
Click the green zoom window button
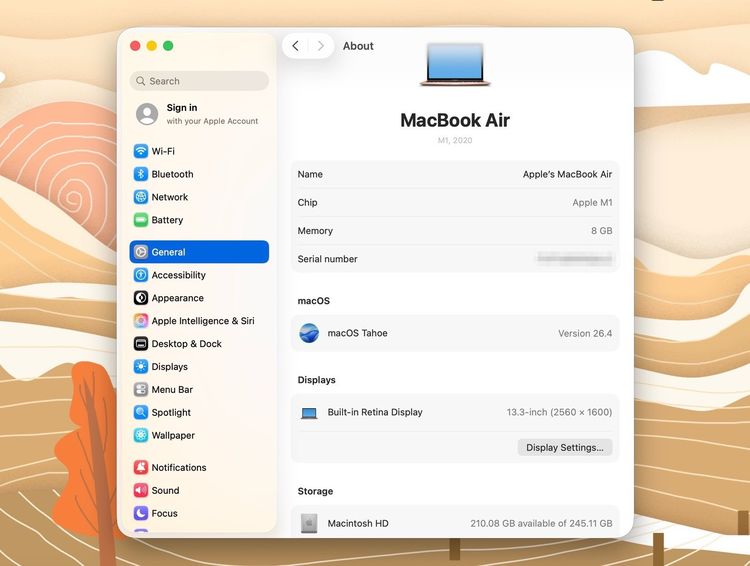(168, 45)
